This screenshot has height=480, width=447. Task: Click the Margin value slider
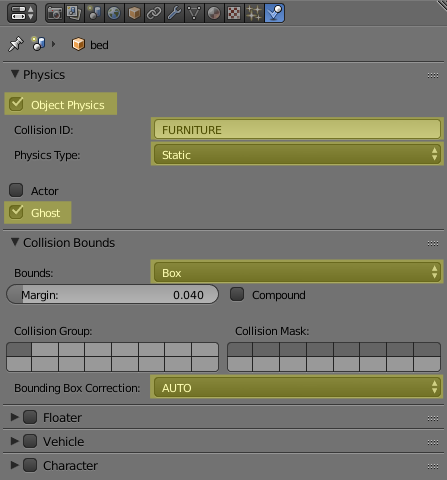(x=112, y=294)
